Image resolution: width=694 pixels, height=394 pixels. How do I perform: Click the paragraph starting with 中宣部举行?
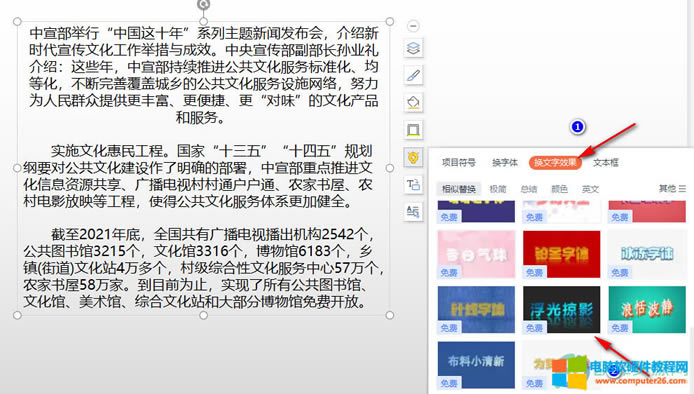coord(204,75)
